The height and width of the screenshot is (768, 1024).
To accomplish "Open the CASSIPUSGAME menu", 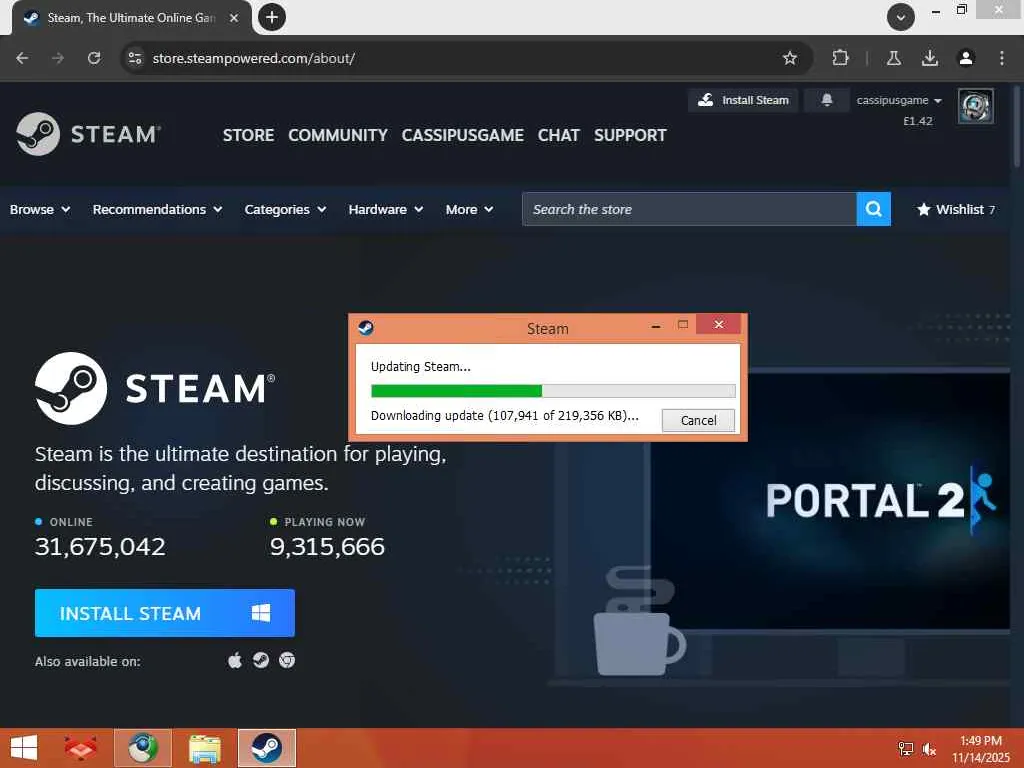I will pos(462,135).
